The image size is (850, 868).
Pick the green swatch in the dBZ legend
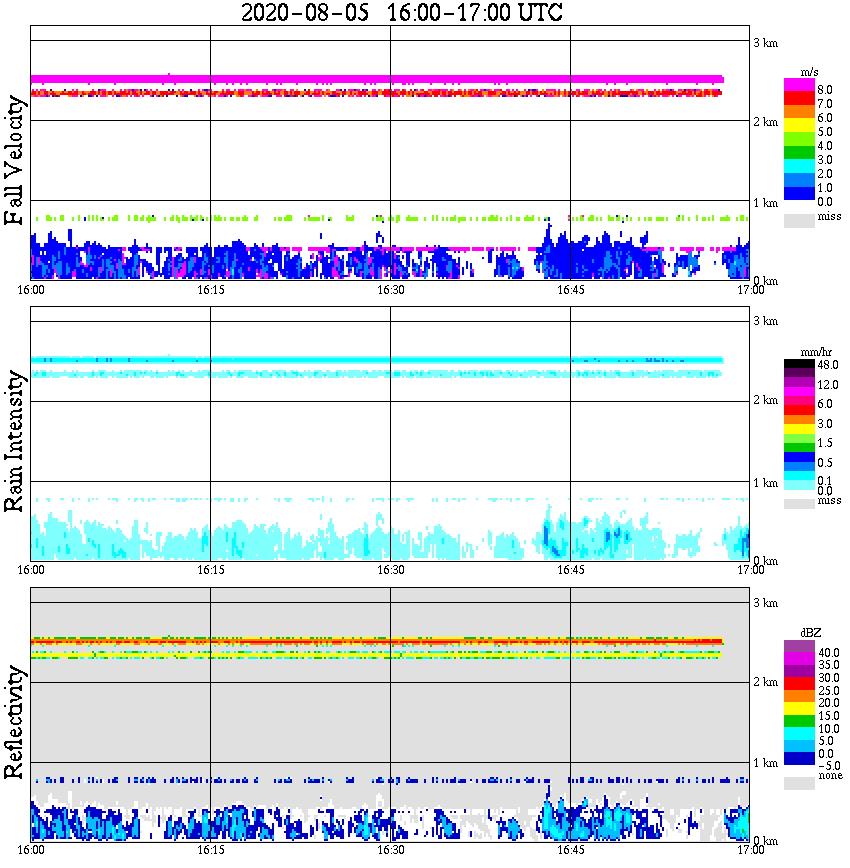coord(799,721)
